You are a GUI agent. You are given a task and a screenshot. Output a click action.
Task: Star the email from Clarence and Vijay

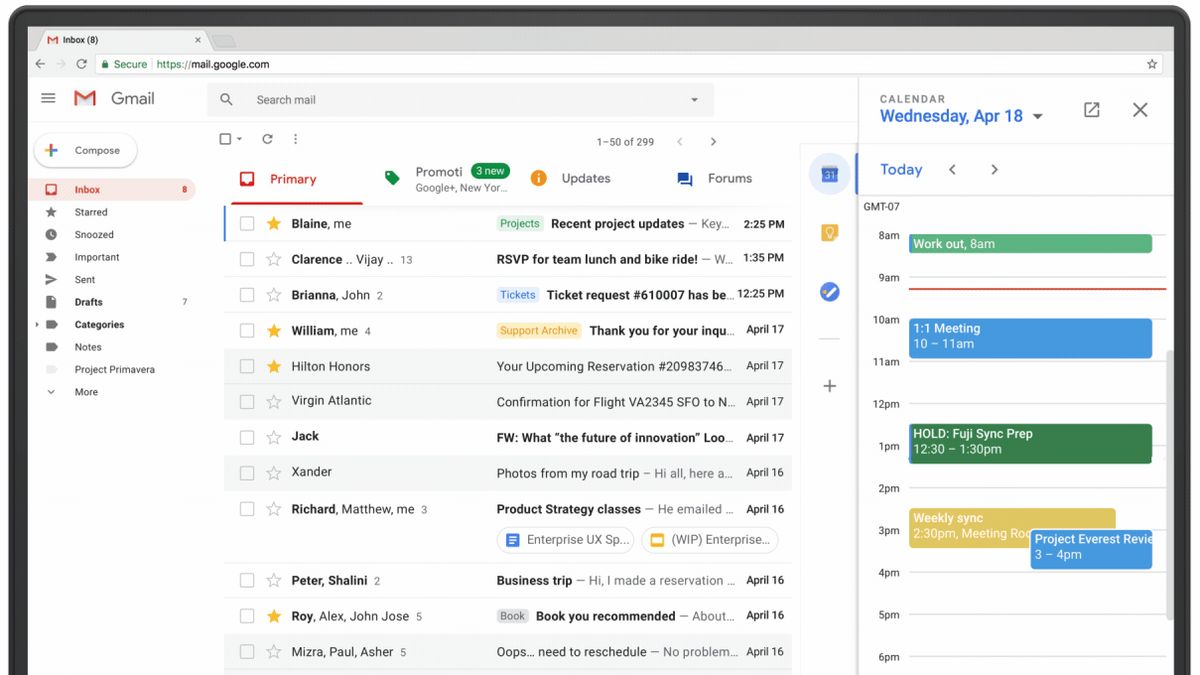pyautogui.click(x=271, y=258)
